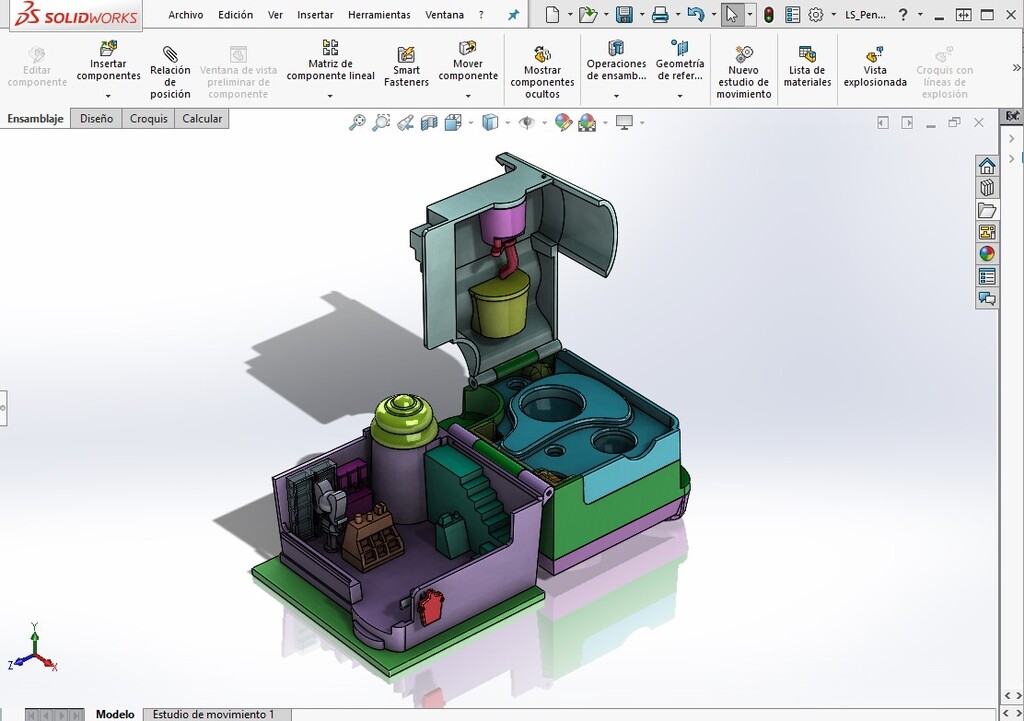Open the Appearances color-ball task pane tab
1024x721 pixels.
(x=987, y=254)
